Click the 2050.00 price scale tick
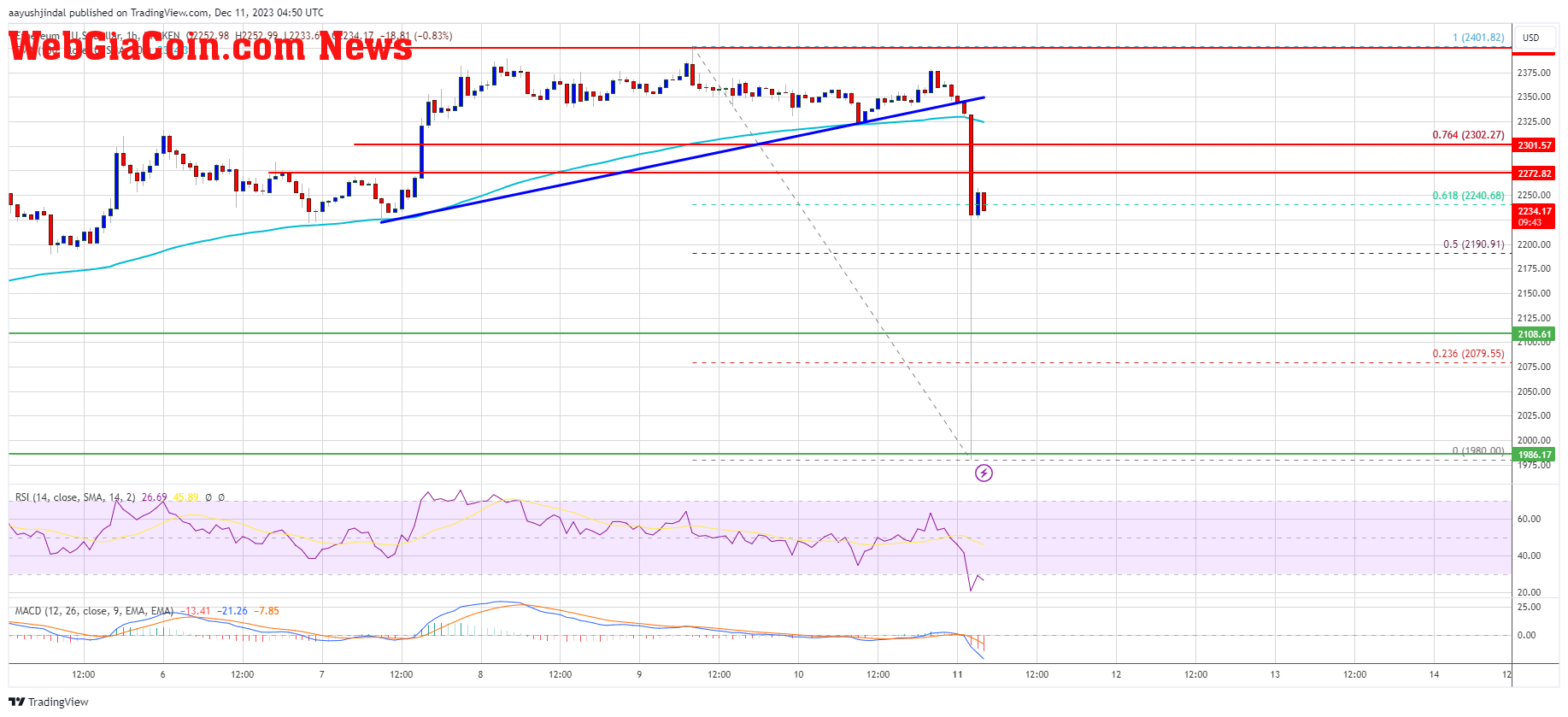This screenshot has width=1568, height=717. [x=1534, y=391]
